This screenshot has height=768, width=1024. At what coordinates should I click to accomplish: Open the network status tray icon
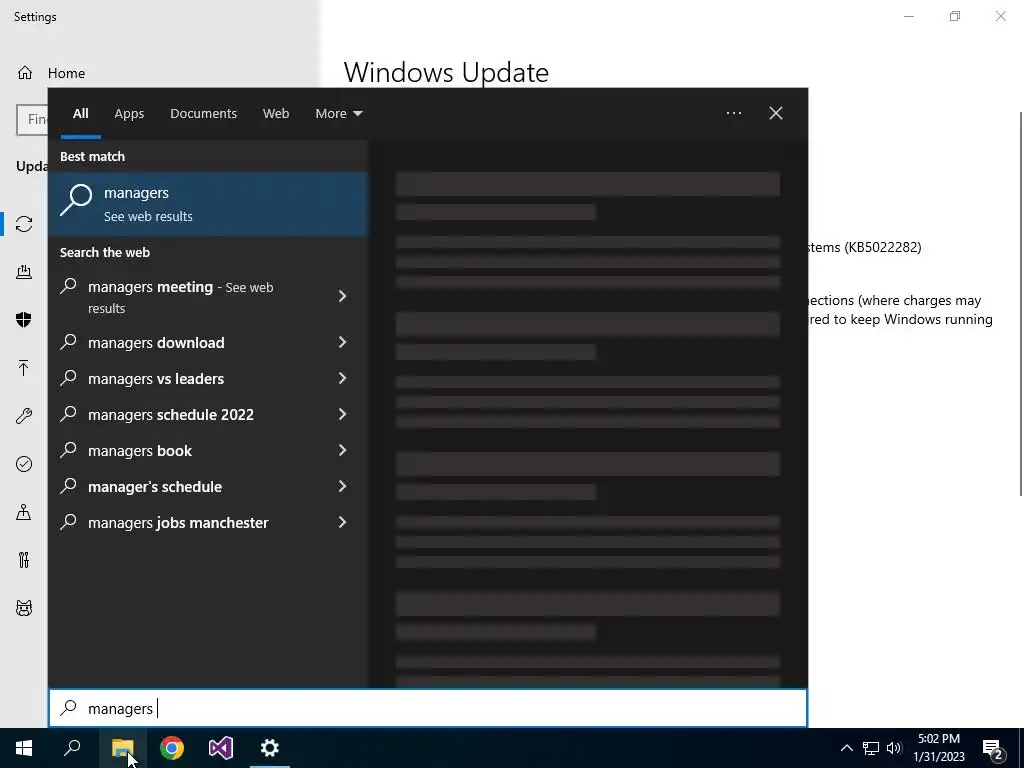point(871,748)
